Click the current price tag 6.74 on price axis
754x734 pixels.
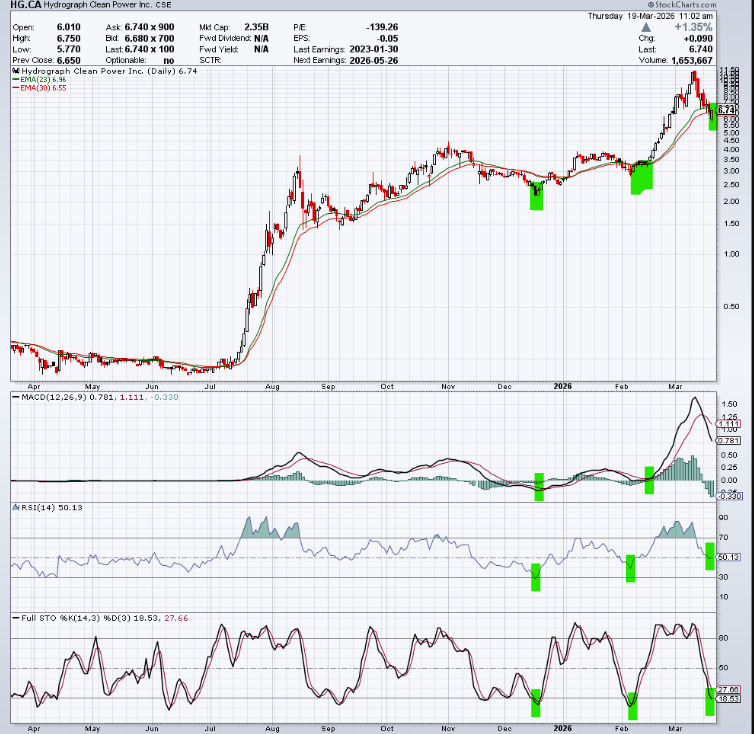(726, 111)
